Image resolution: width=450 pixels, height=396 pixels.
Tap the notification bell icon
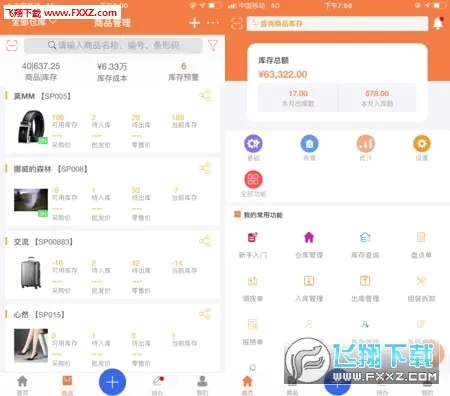tap(438, 23)
